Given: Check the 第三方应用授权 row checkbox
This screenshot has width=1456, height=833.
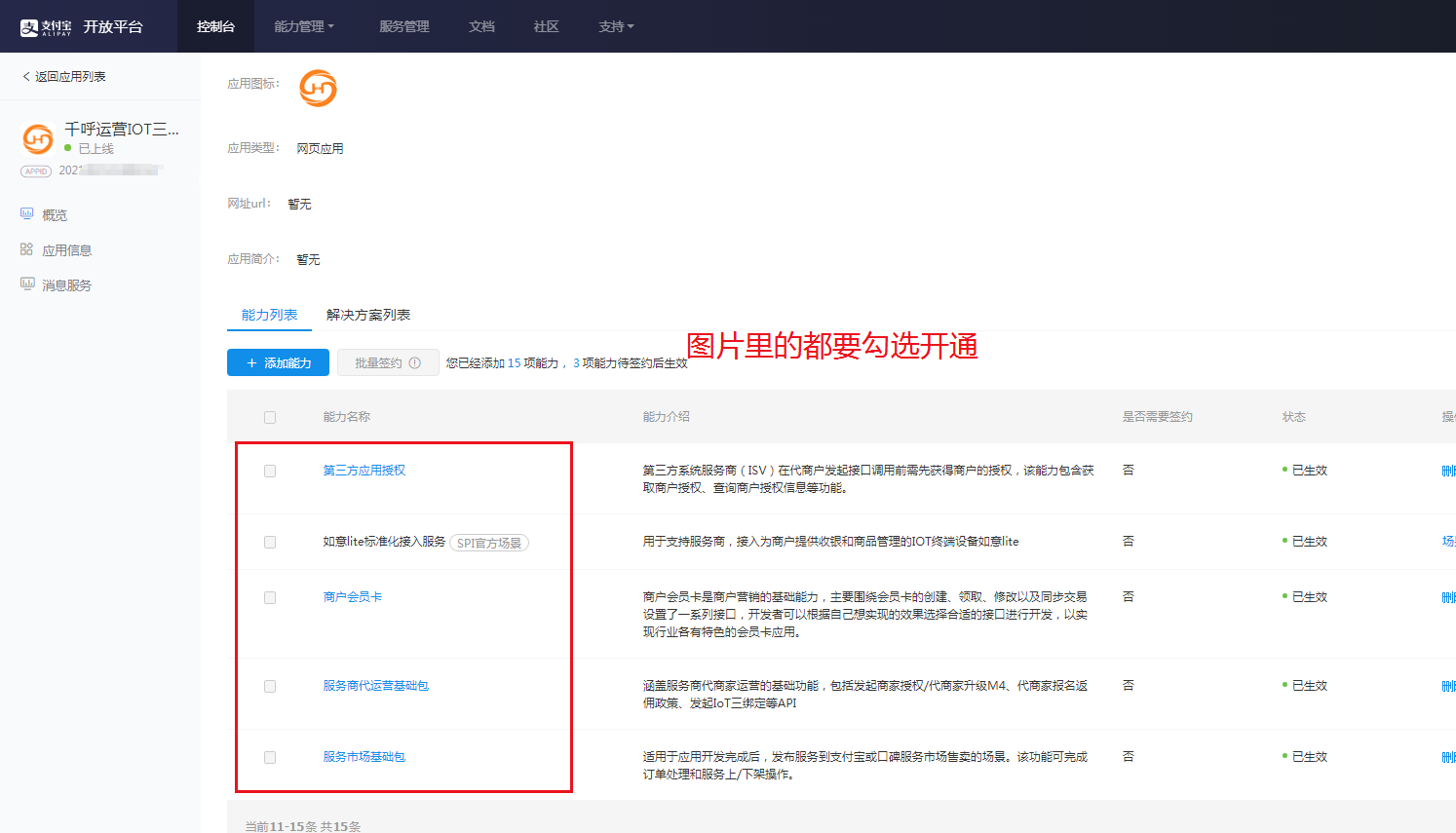Looking at the screenshot, I should 270,471.
